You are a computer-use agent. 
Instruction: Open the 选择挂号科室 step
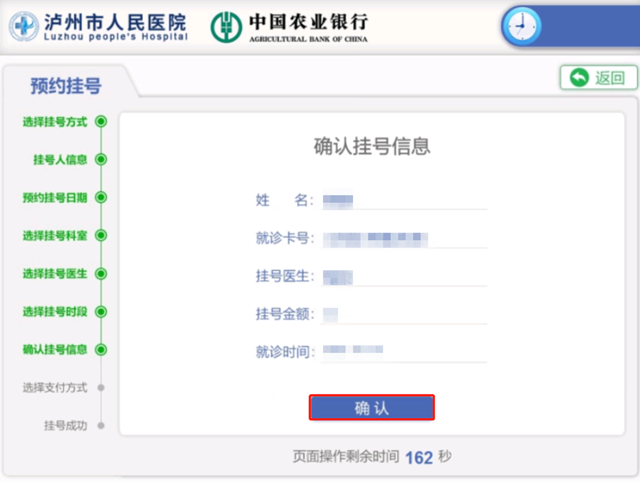[56, 236]
